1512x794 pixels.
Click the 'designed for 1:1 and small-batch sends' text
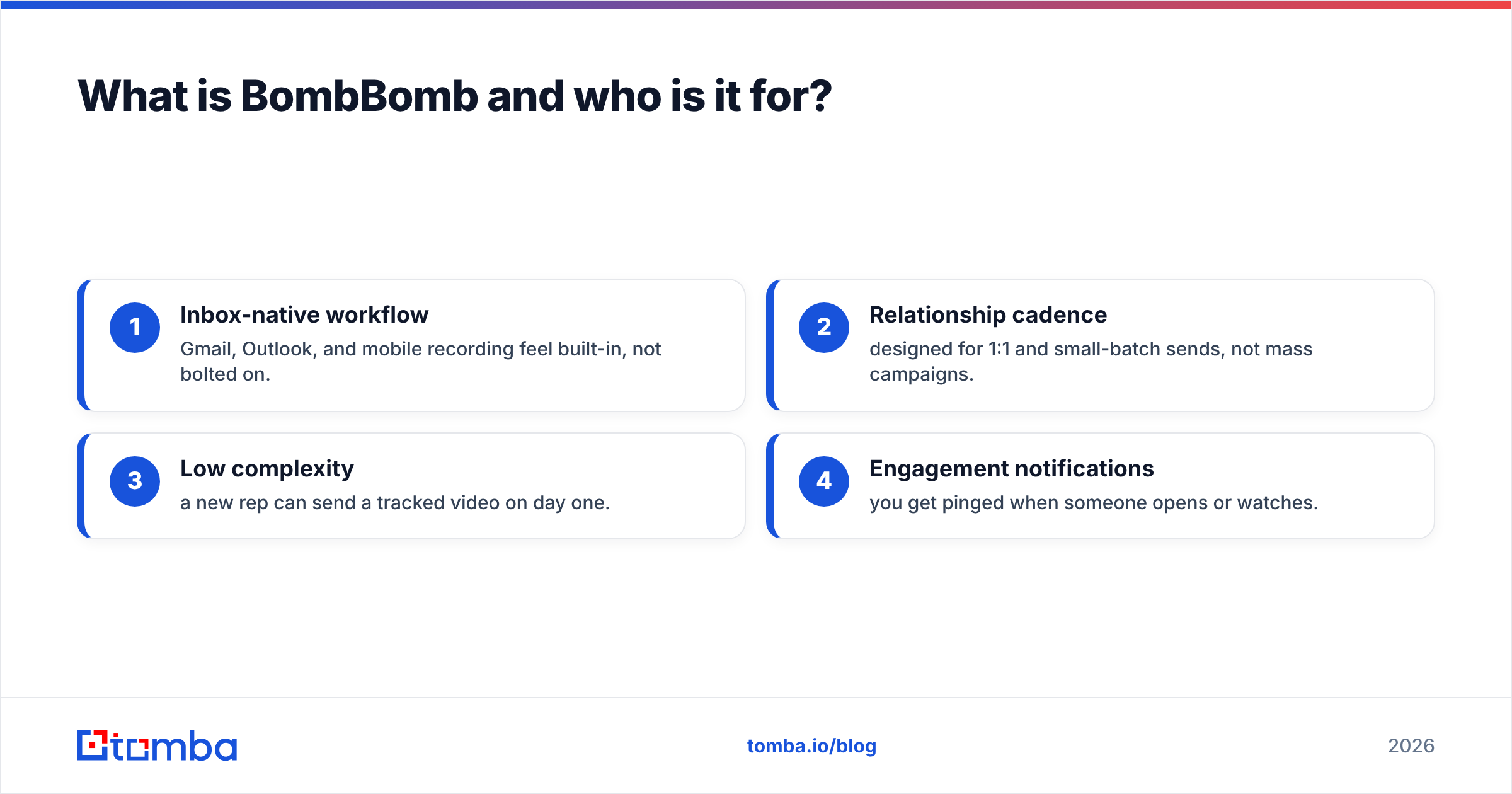pyautogui.click(x=1047, y=349)
